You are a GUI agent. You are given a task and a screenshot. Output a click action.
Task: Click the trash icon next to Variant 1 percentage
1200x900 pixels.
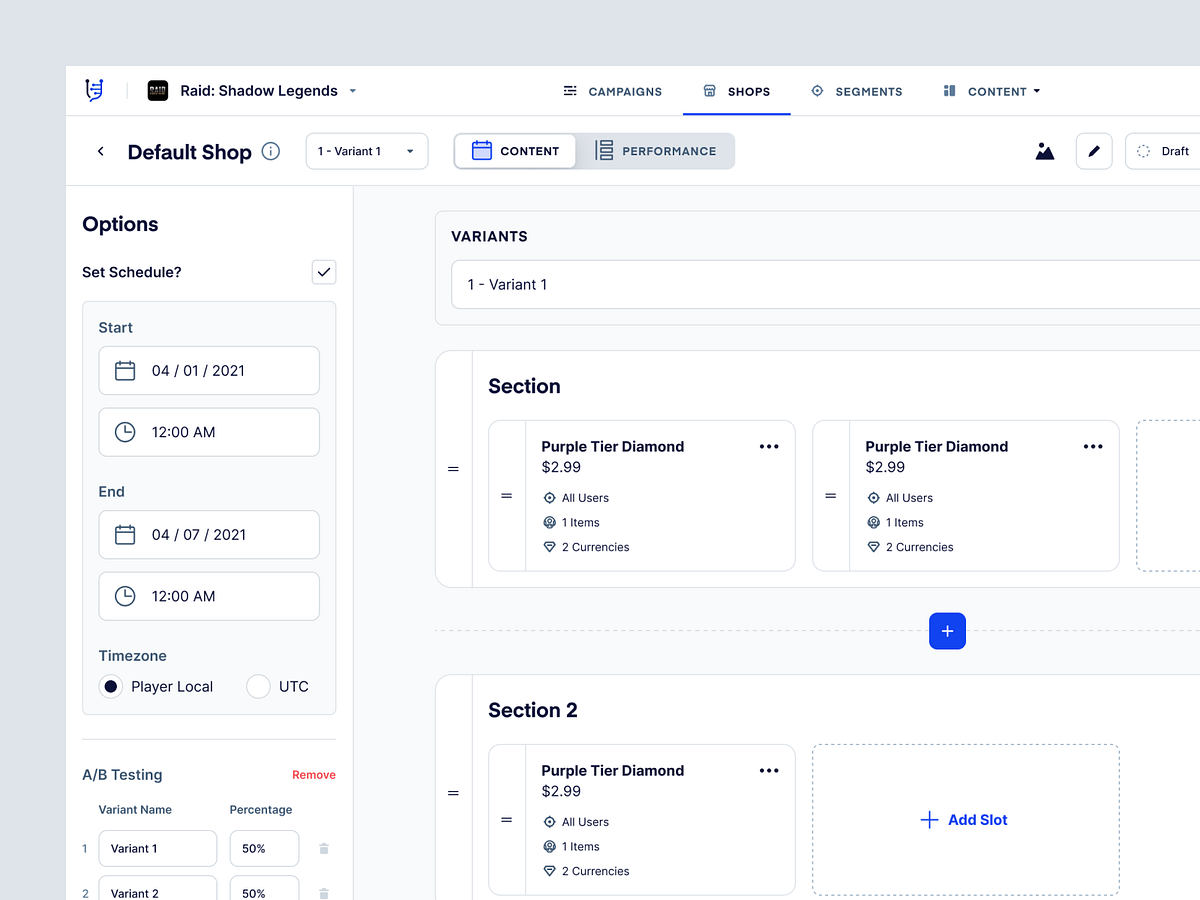tap(323, 848)
